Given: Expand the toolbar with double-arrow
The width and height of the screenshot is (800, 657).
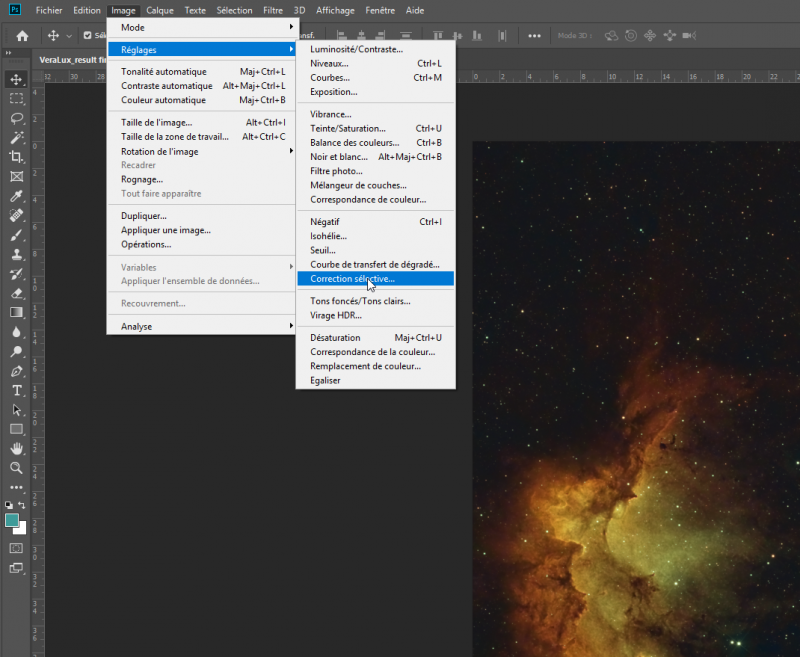Looking at the screenshot, I should pos(8,53).
